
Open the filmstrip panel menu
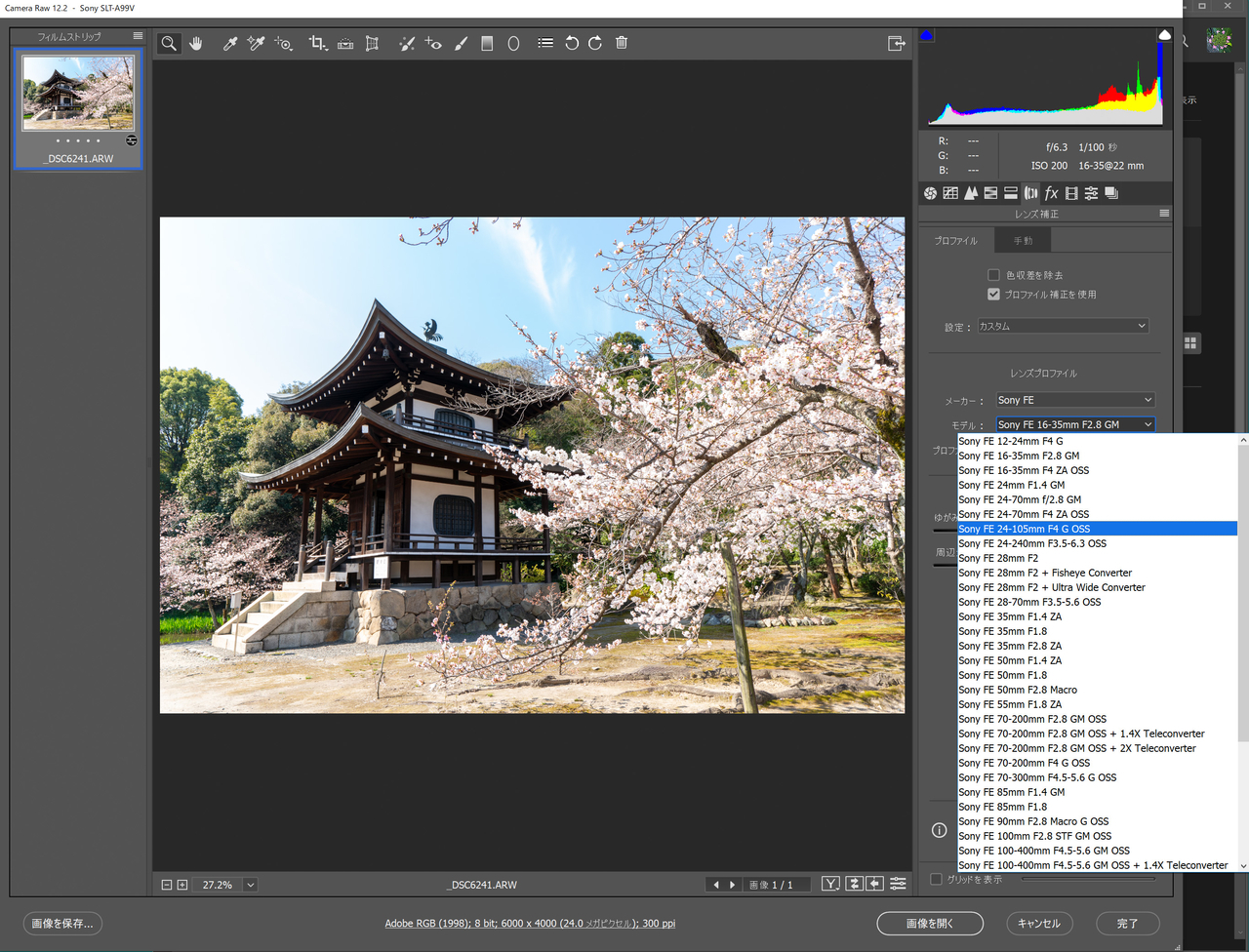click(138, 36)
